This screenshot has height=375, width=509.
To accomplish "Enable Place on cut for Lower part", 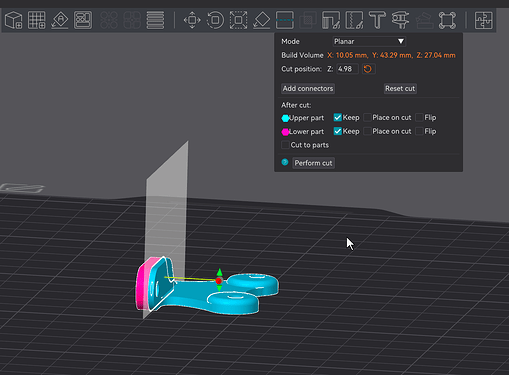I will tap(367, 131).
